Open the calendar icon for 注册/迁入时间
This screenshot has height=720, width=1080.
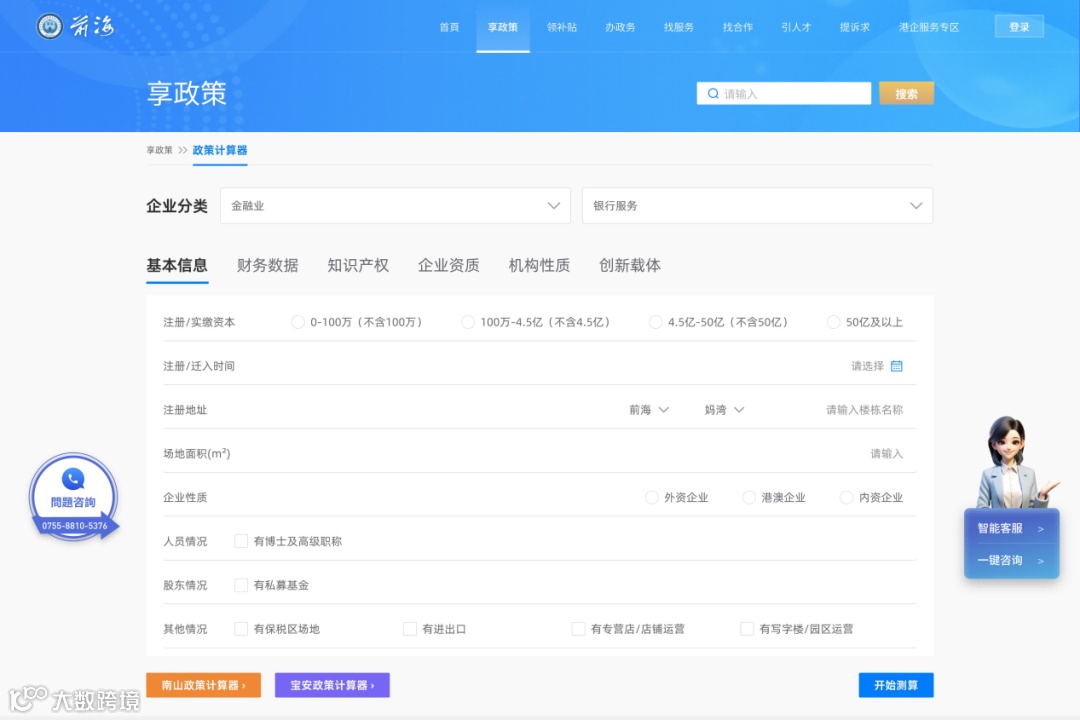point(896,366)
